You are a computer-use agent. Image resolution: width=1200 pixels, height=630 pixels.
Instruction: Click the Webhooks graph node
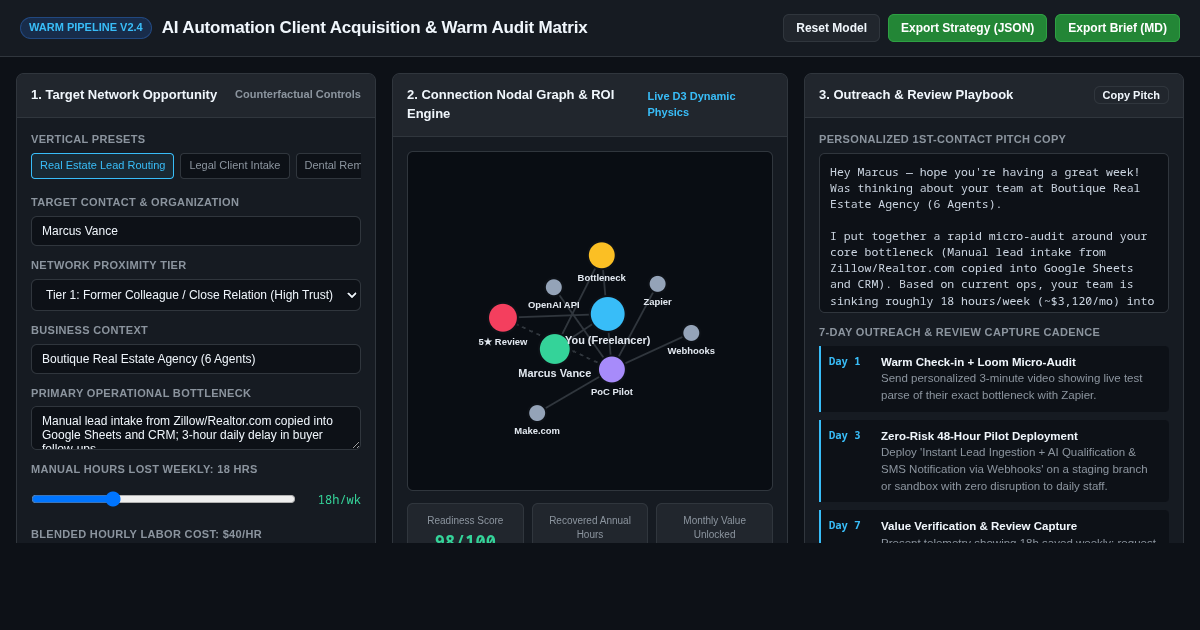tap(691, 333)
